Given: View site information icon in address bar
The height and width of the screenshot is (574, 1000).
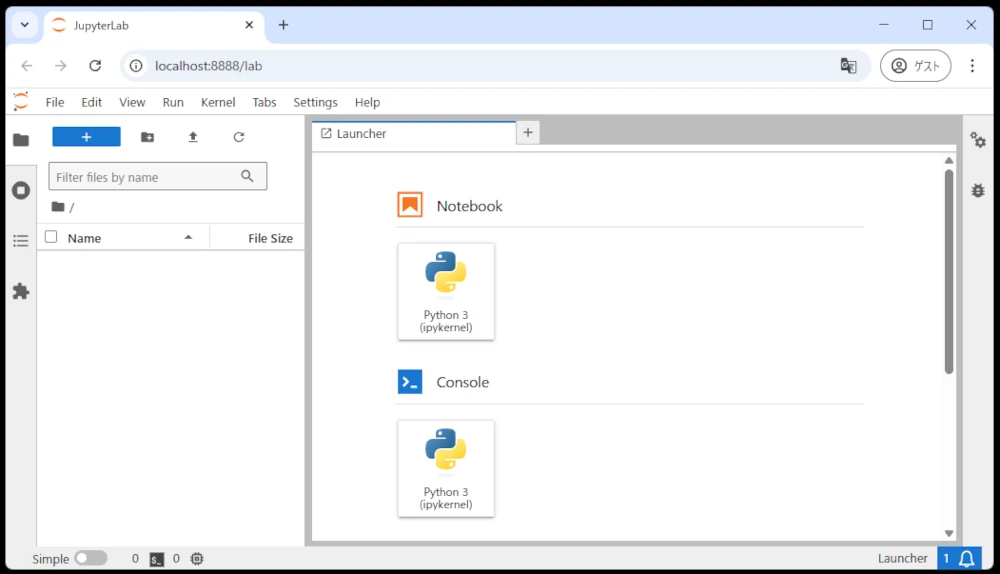Looking at the screenshot, I should pyautogui.click(x=136, y=66).
